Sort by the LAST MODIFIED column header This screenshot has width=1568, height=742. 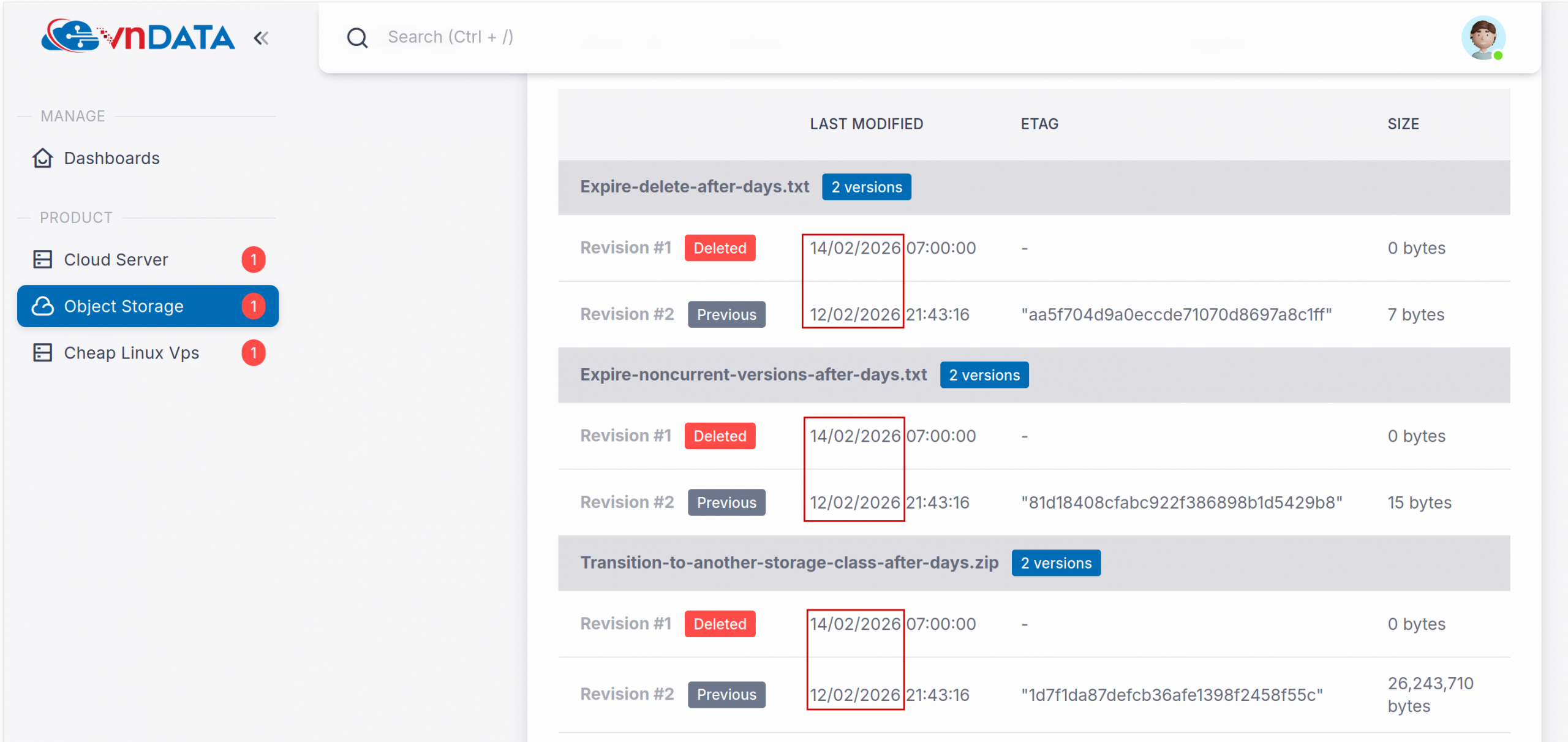pos(866,124)
